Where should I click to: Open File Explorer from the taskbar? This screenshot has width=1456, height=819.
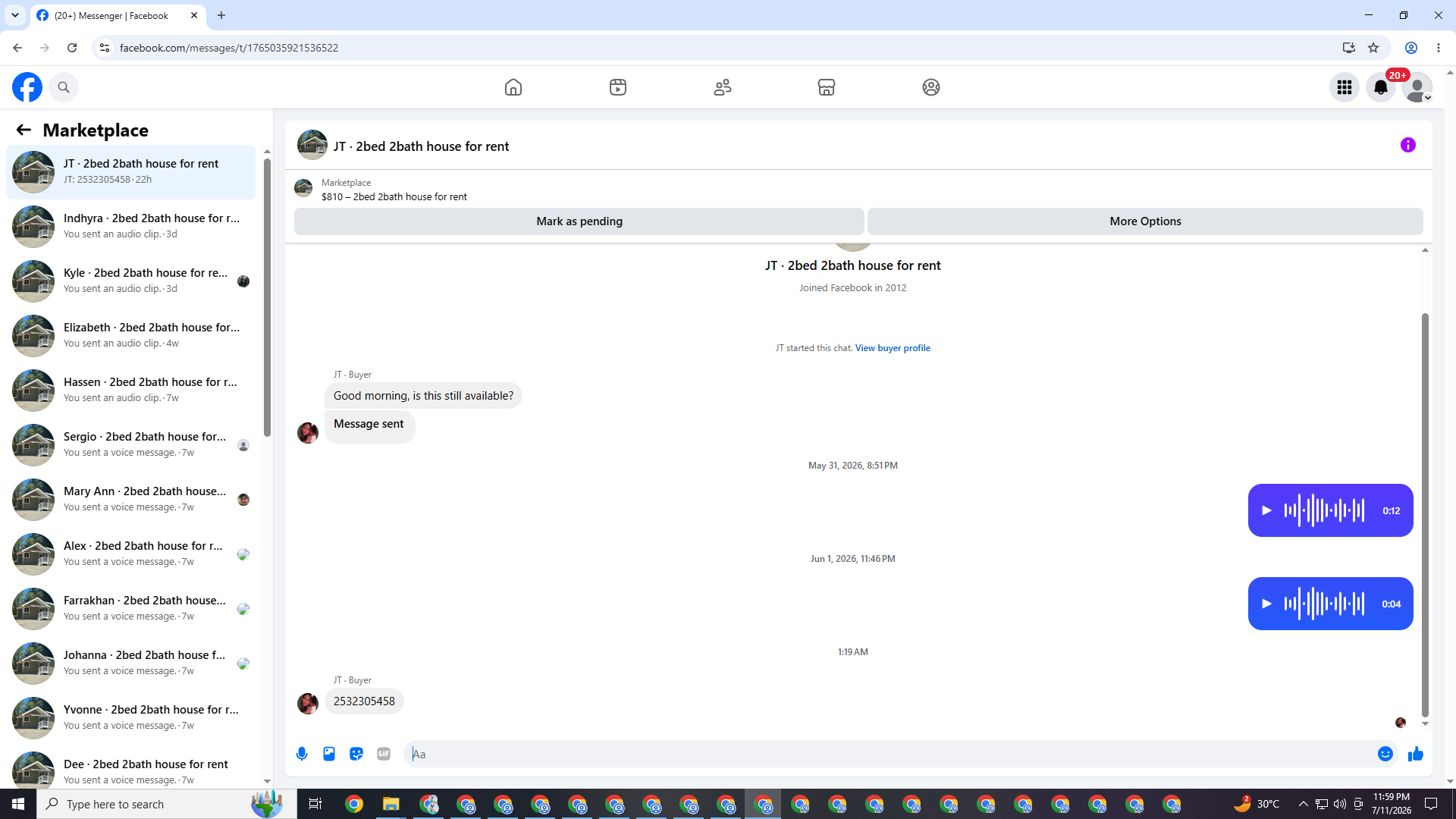click(391, 804)
